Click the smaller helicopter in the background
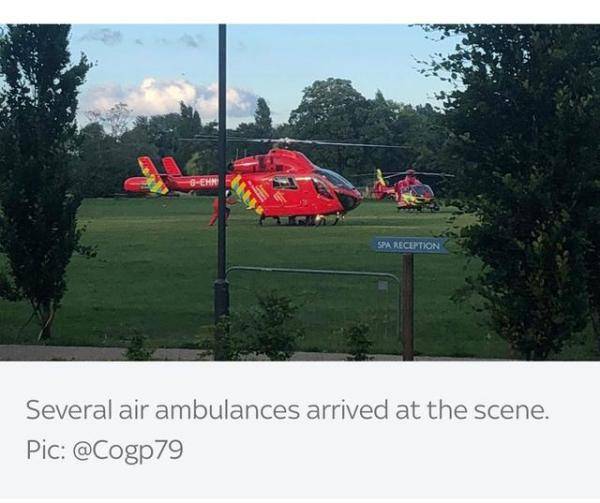600x503 pixels. tap(408, 189)
